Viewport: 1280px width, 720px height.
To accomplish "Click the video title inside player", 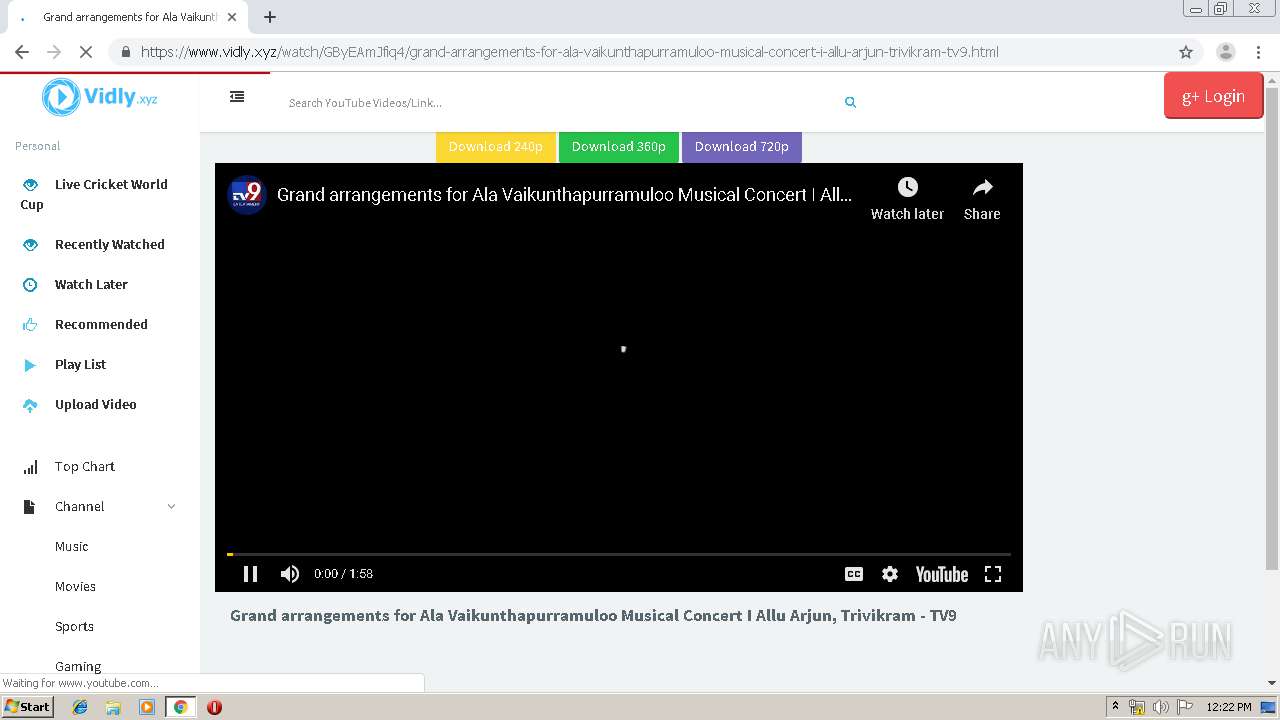I will click(564, 195).
